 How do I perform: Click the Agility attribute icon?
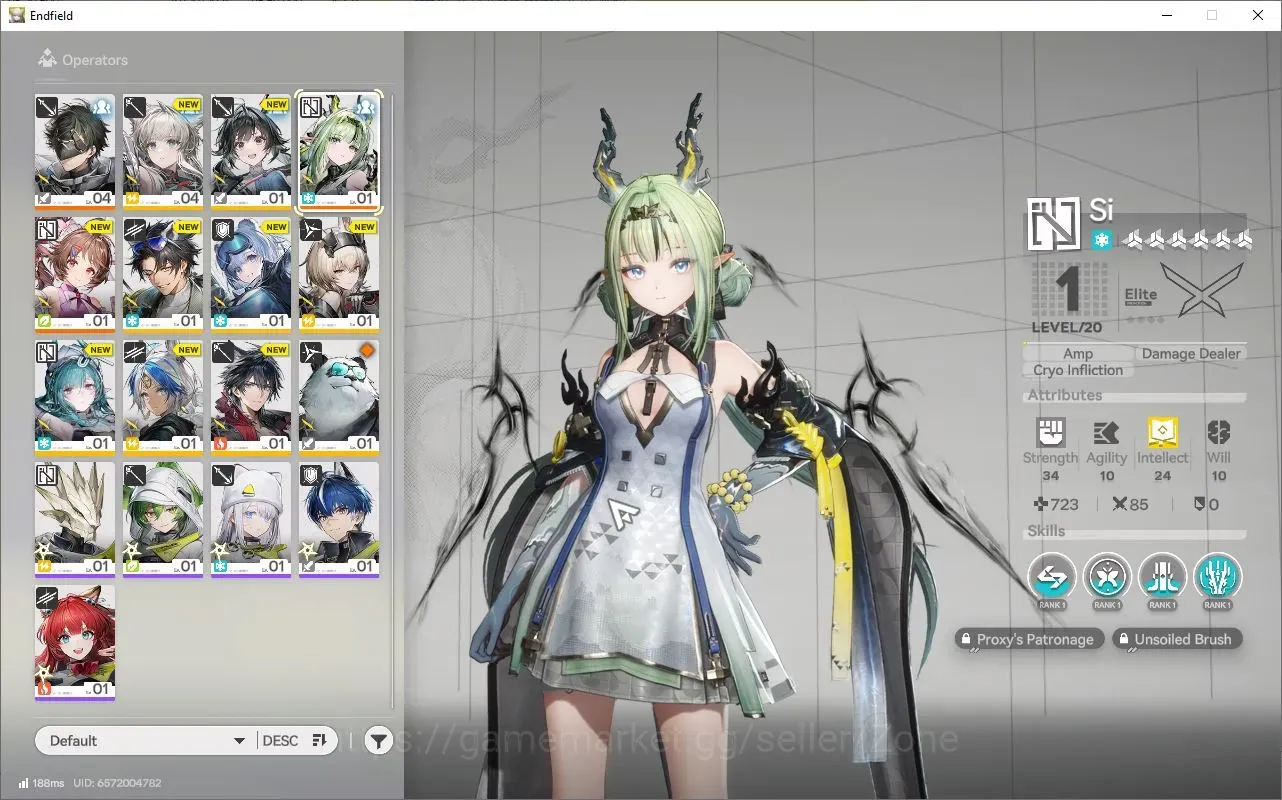point(1106,433)
